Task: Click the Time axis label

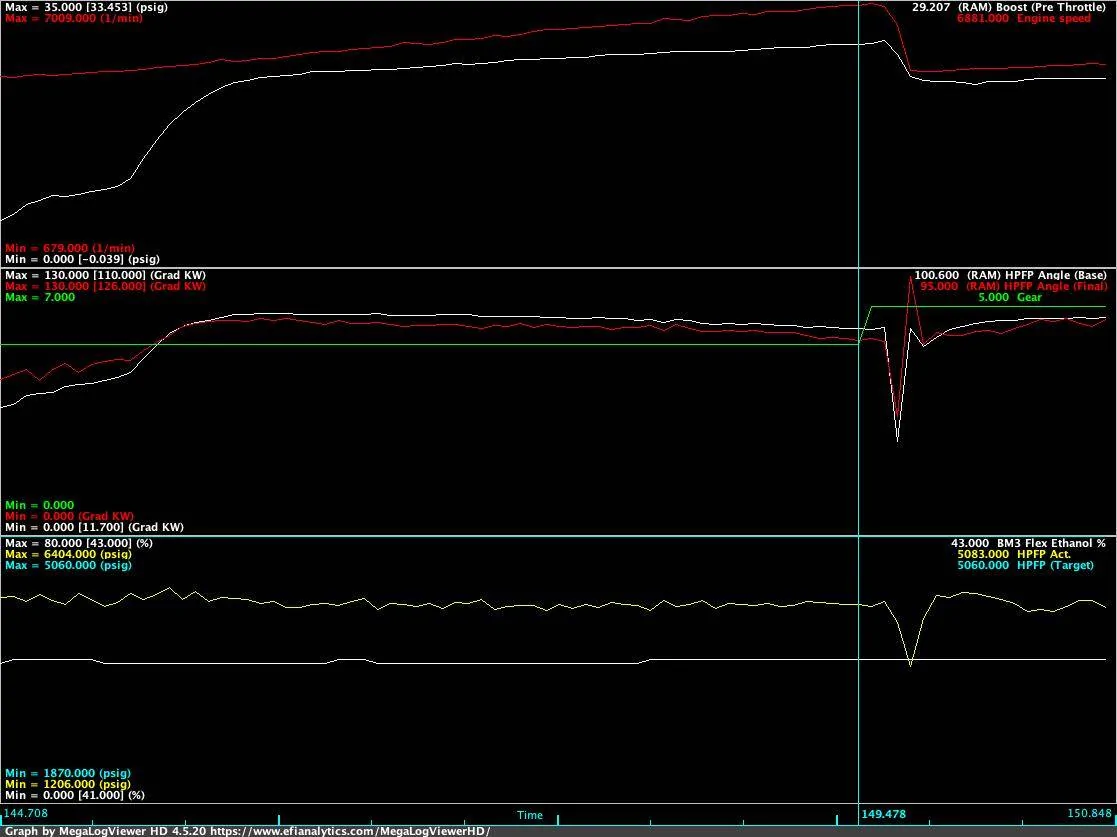Action: point(530,815)
